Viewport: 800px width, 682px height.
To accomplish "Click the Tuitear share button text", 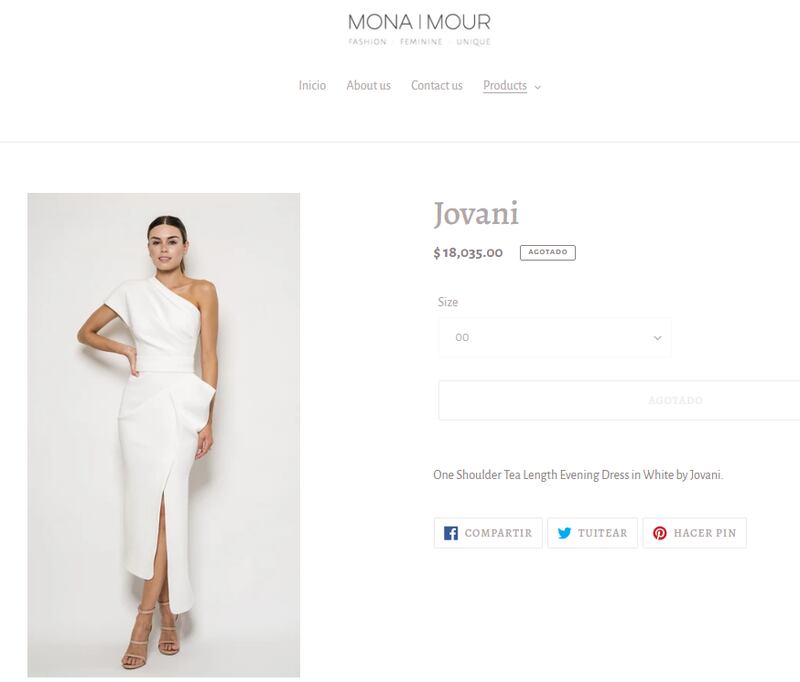I will (603, 533).
